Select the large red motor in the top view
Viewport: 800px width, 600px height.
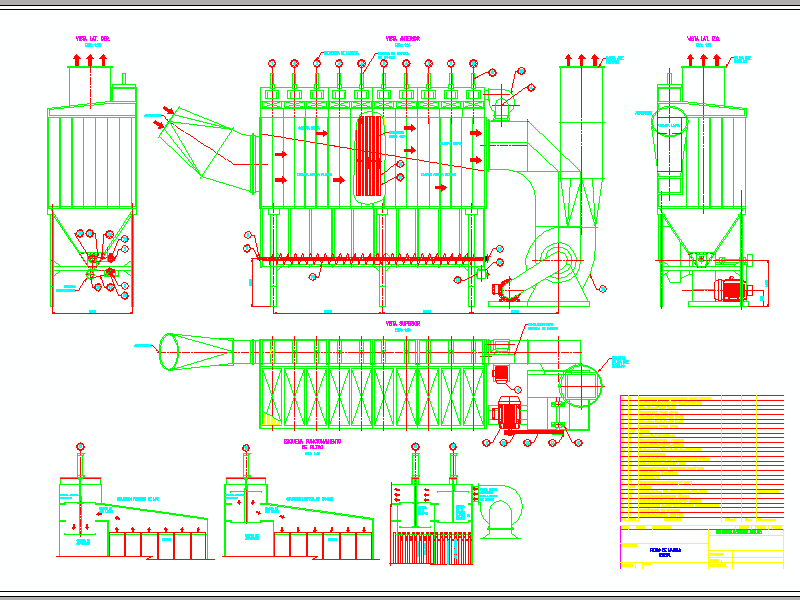507,412
